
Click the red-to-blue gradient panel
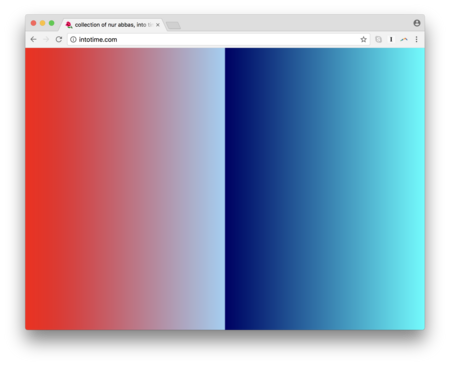tap(125, 189)
